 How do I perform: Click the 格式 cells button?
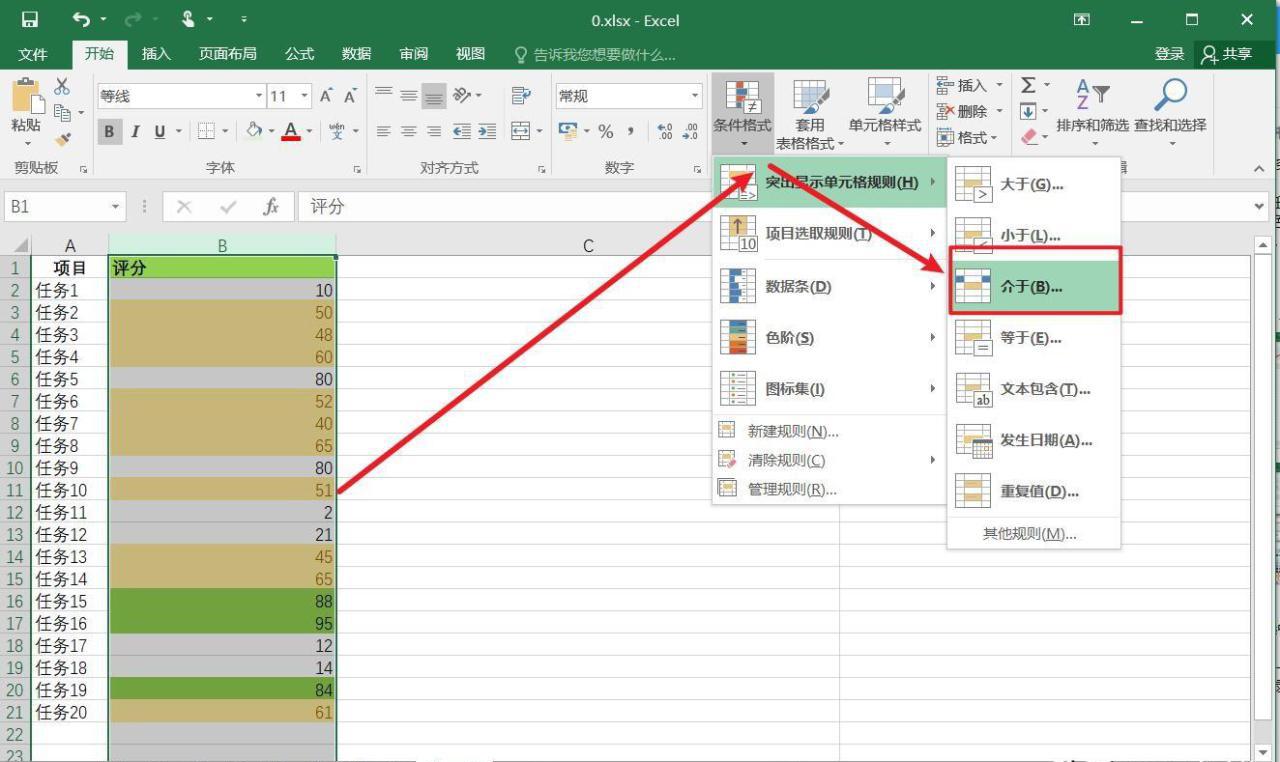tap(969, 138)
